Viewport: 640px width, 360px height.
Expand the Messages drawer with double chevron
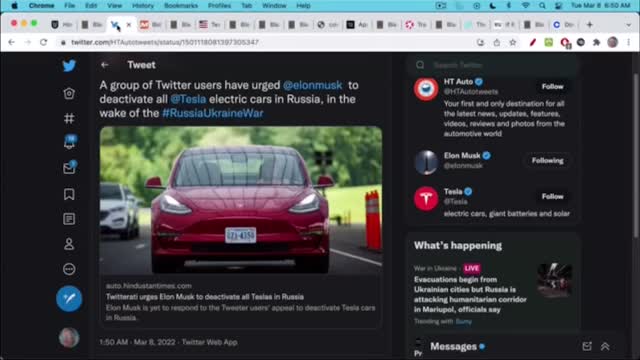coord(605,347)
